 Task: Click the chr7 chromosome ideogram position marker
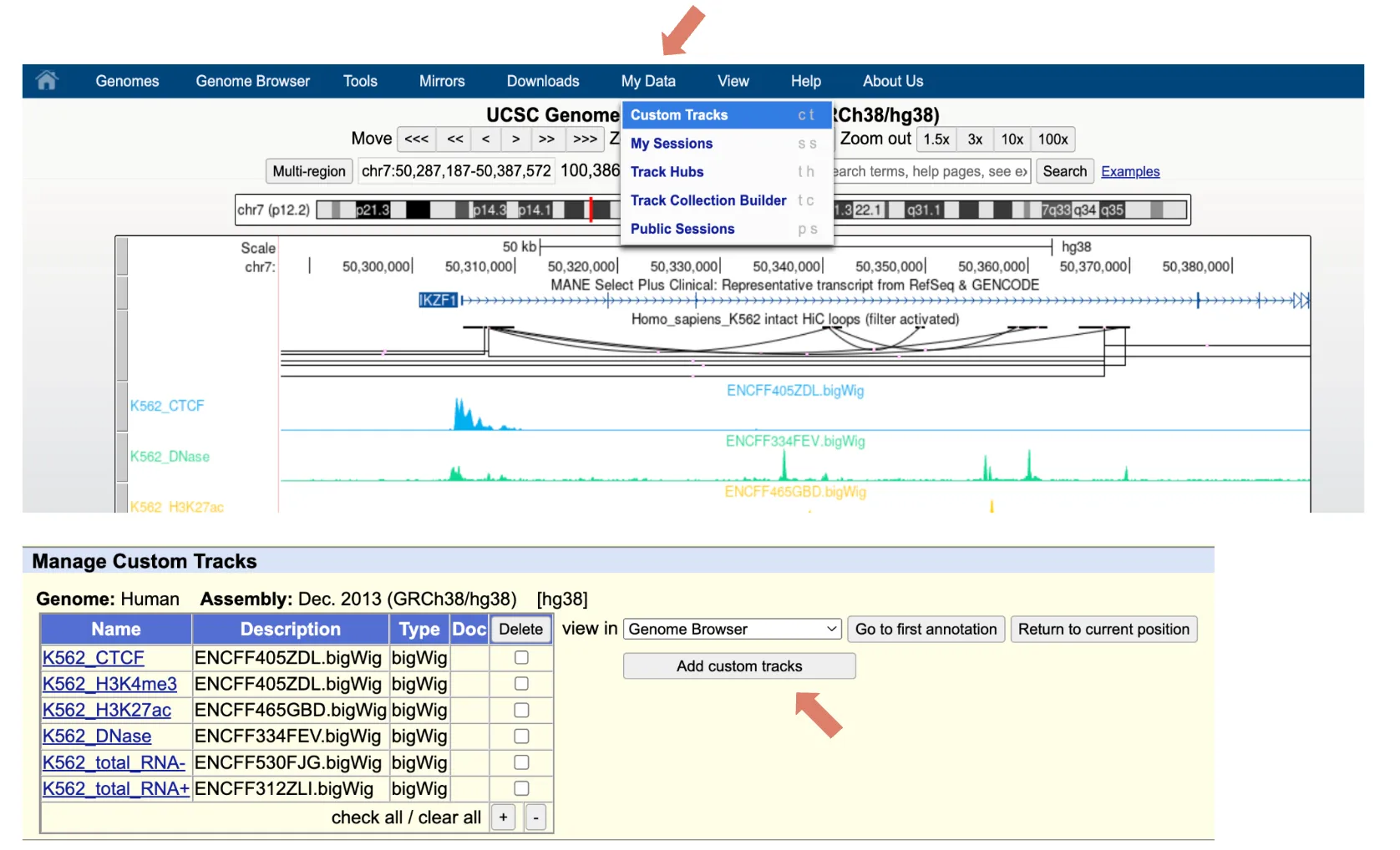coord(591,210)
